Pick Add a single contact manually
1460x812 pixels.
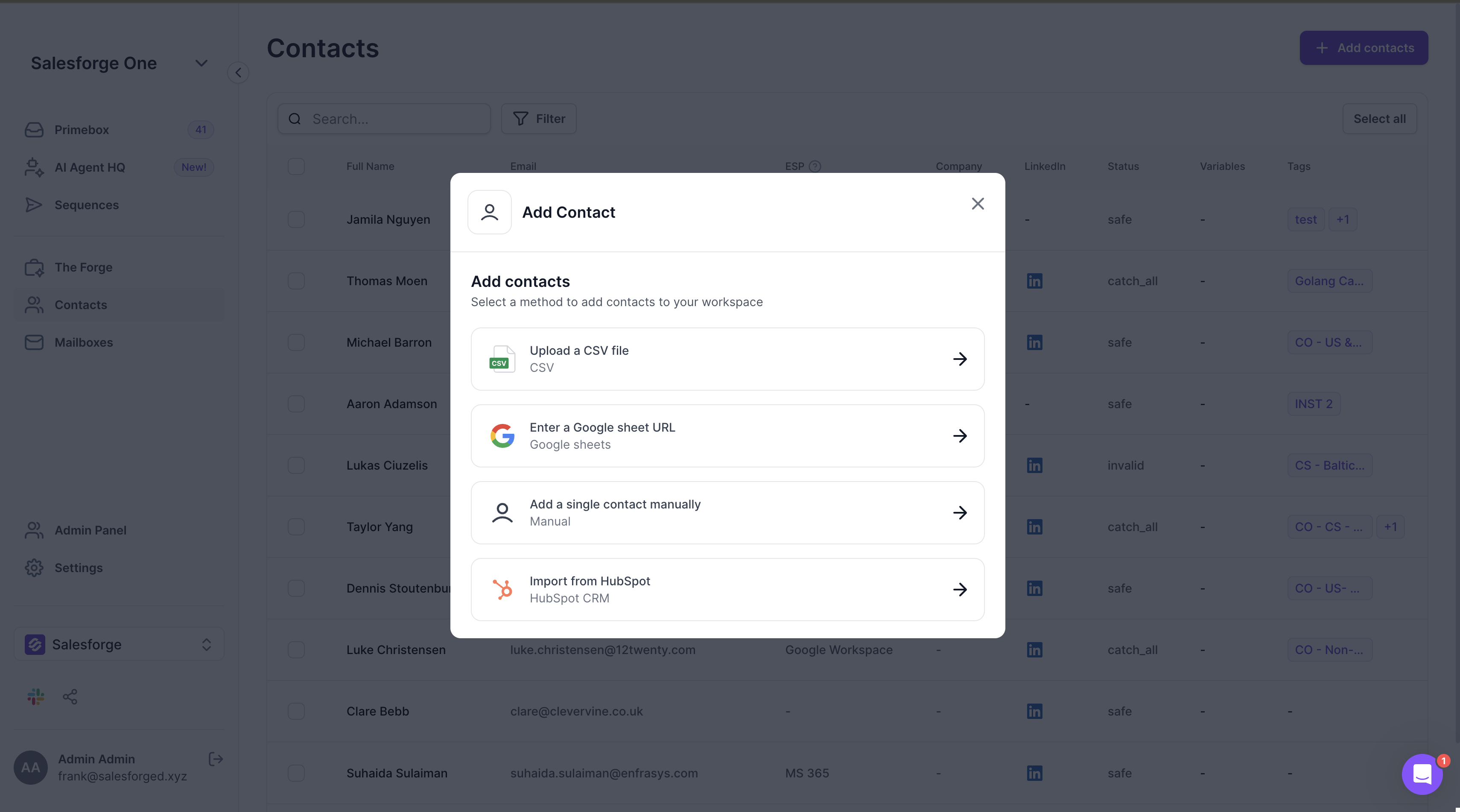click(x=727, y=513)
